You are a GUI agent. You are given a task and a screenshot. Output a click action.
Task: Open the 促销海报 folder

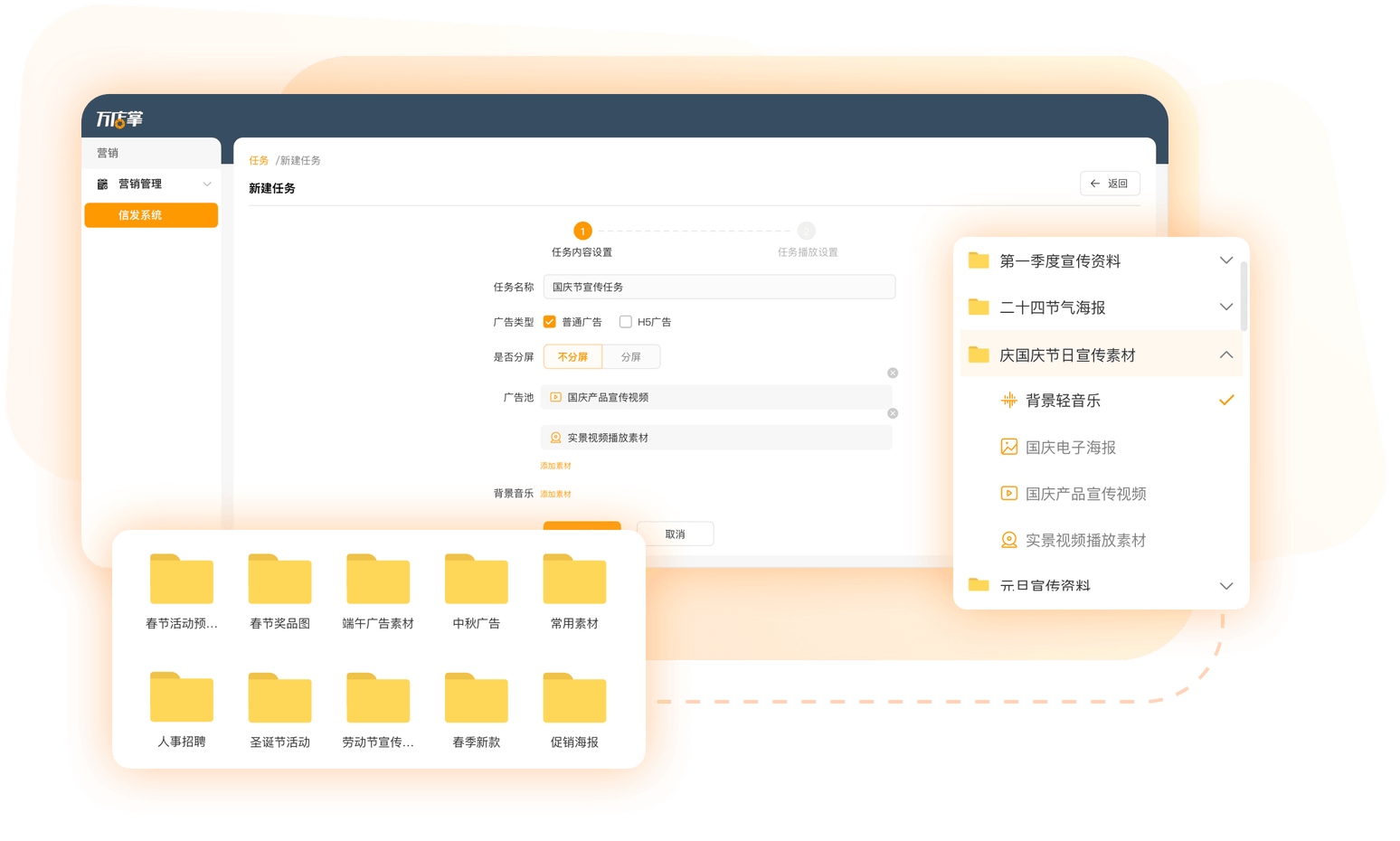pos(574,698)
